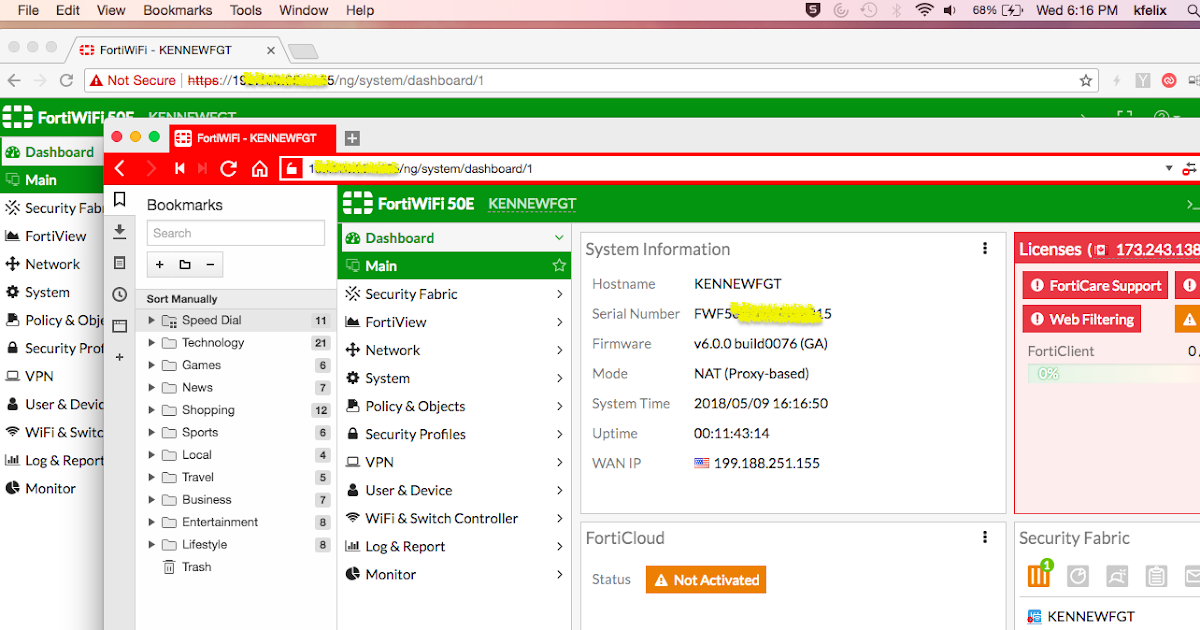Viewport: 1200px width, 630px height.
Task: Bookmark the page with Chrome's star icon
Action: coord(1086,80)
